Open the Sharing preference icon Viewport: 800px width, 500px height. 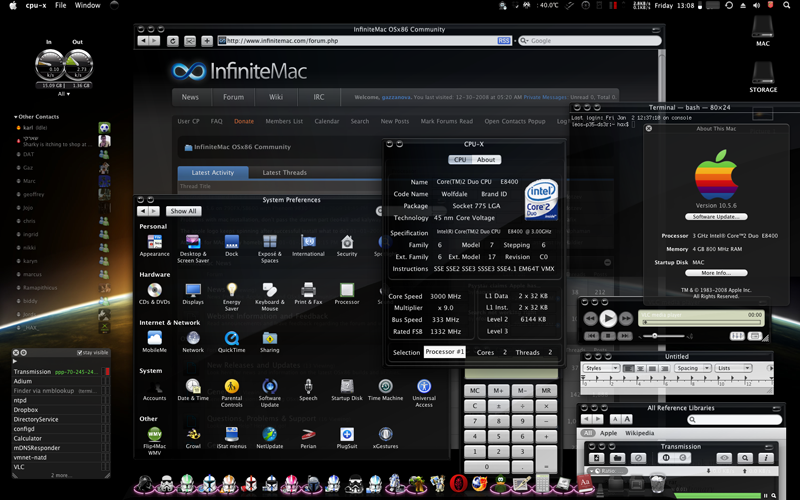pos(270,339)
